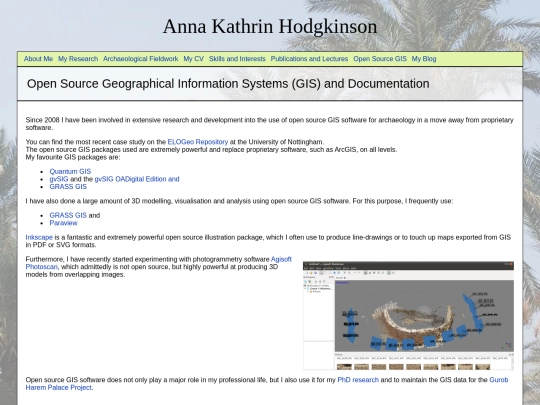
Task: Select Open Source GIS nav item
Action: click(380, 59)
